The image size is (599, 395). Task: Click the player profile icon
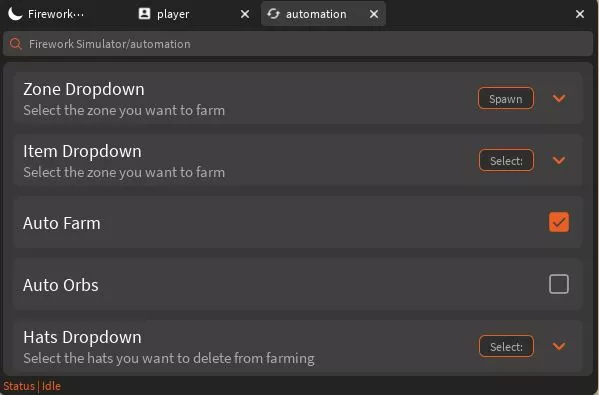(144, 14)
